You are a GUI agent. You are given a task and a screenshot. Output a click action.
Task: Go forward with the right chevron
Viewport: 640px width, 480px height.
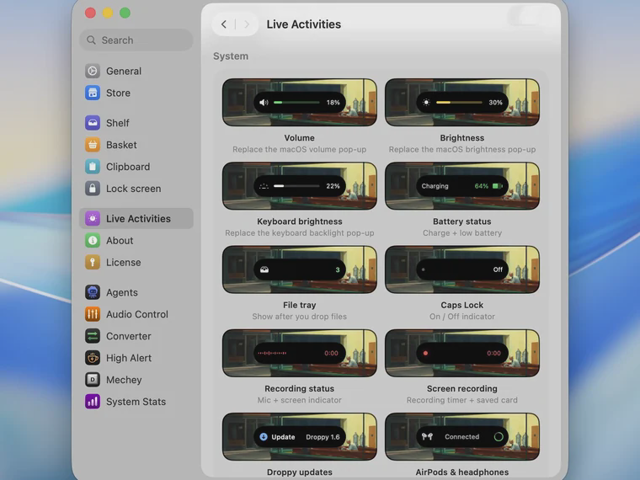click(x=247, y=24)
